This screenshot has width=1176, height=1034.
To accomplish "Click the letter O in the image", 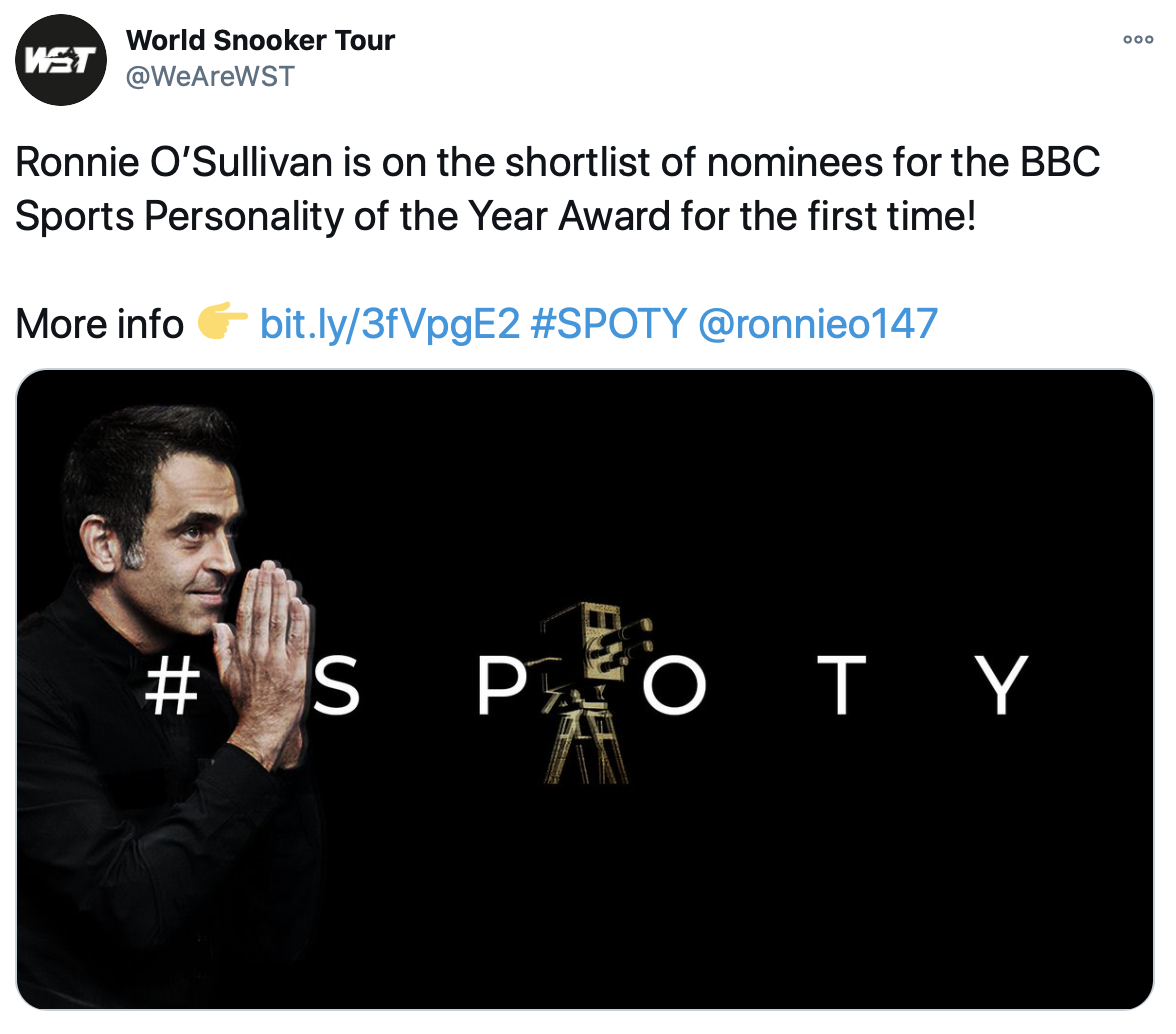I will coord(673,686).
